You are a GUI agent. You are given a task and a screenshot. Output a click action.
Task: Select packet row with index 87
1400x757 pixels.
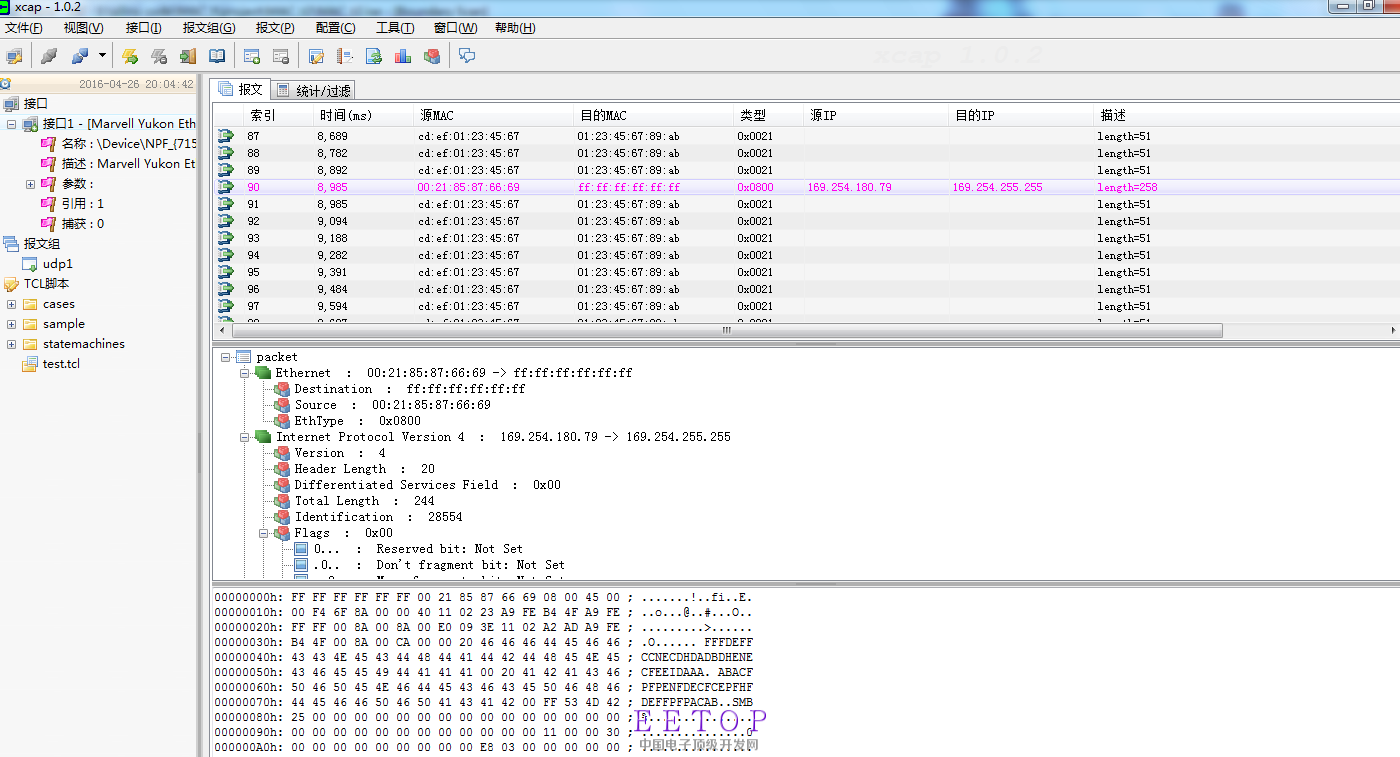(x=806, y=136)
